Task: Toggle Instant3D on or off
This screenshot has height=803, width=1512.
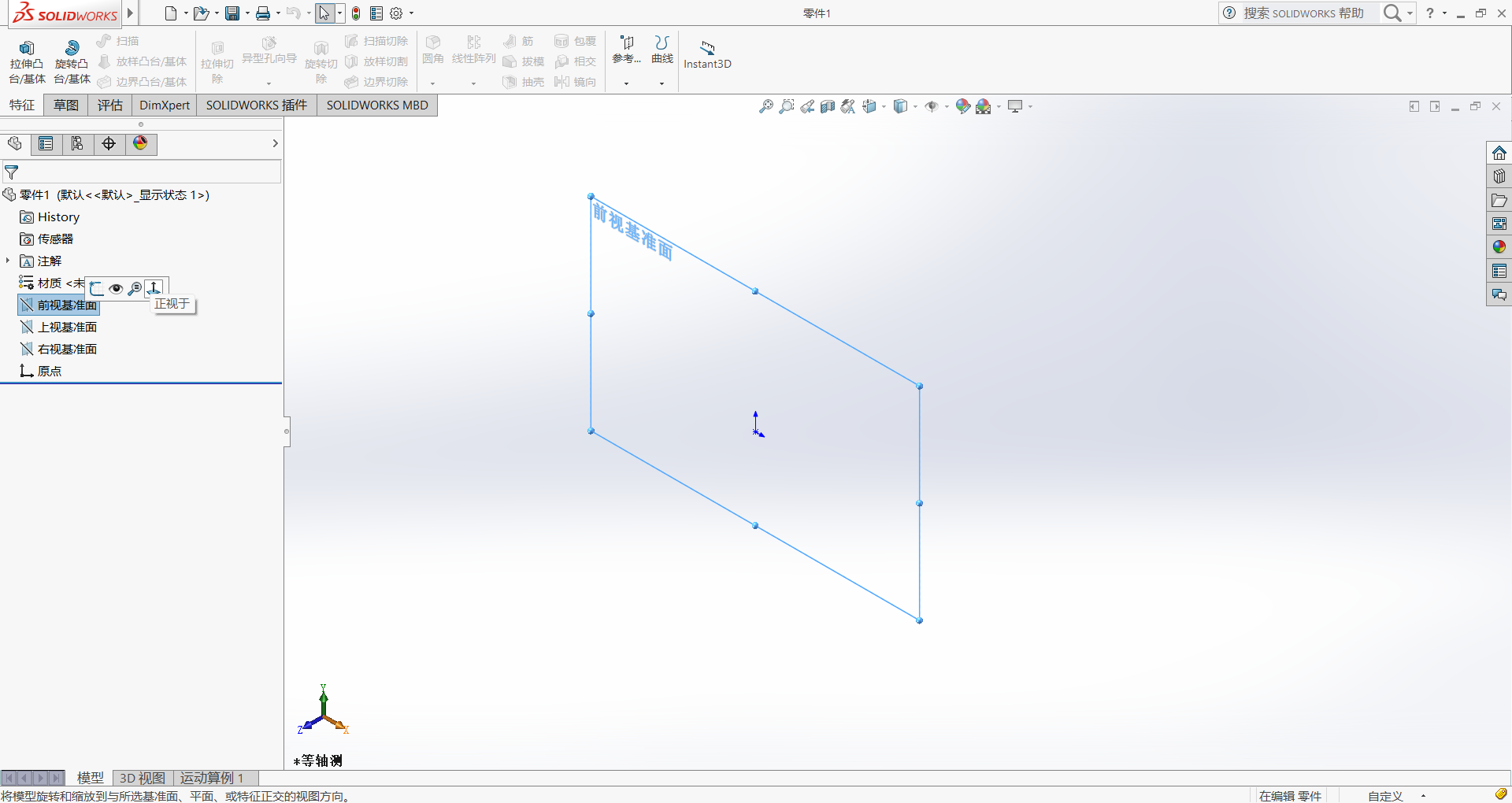Action: tap(707, 54)
